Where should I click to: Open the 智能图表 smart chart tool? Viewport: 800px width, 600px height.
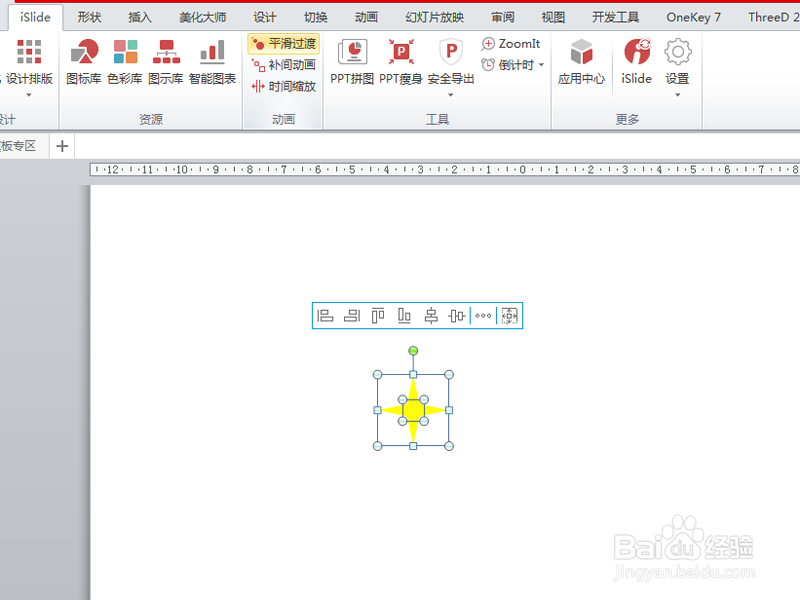[212, 61]
